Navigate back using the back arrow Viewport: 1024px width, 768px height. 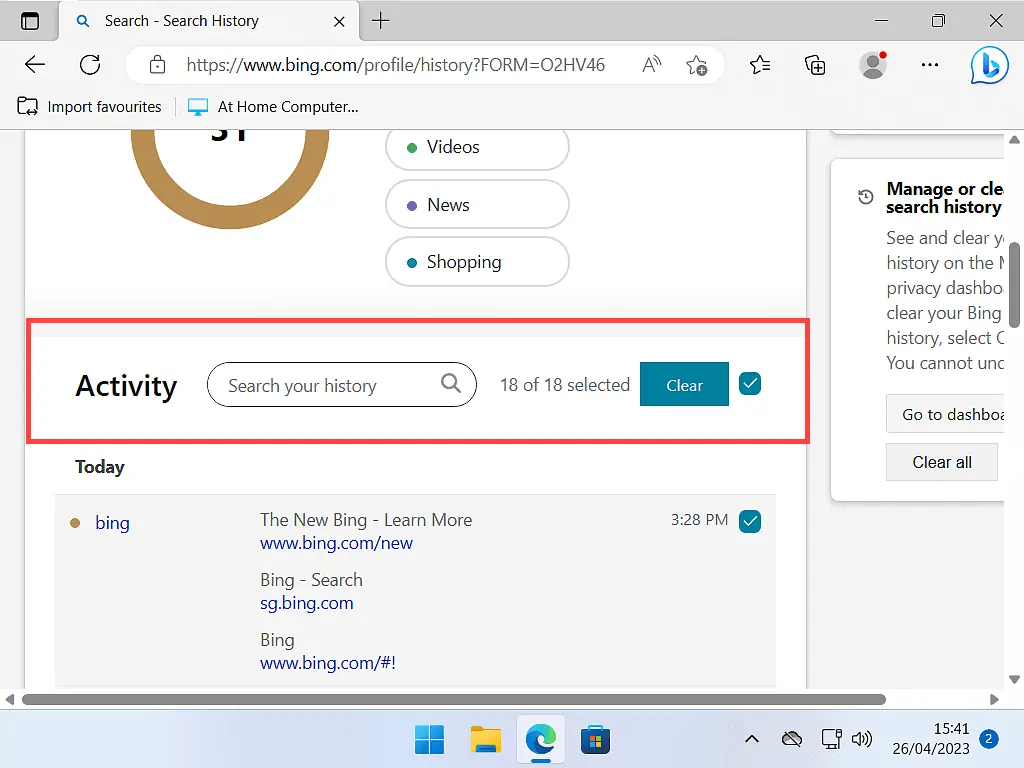point(34,64)
